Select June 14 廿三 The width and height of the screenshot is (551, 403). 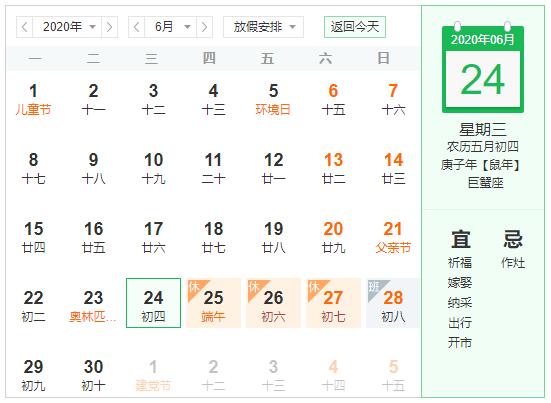(394, 169)
